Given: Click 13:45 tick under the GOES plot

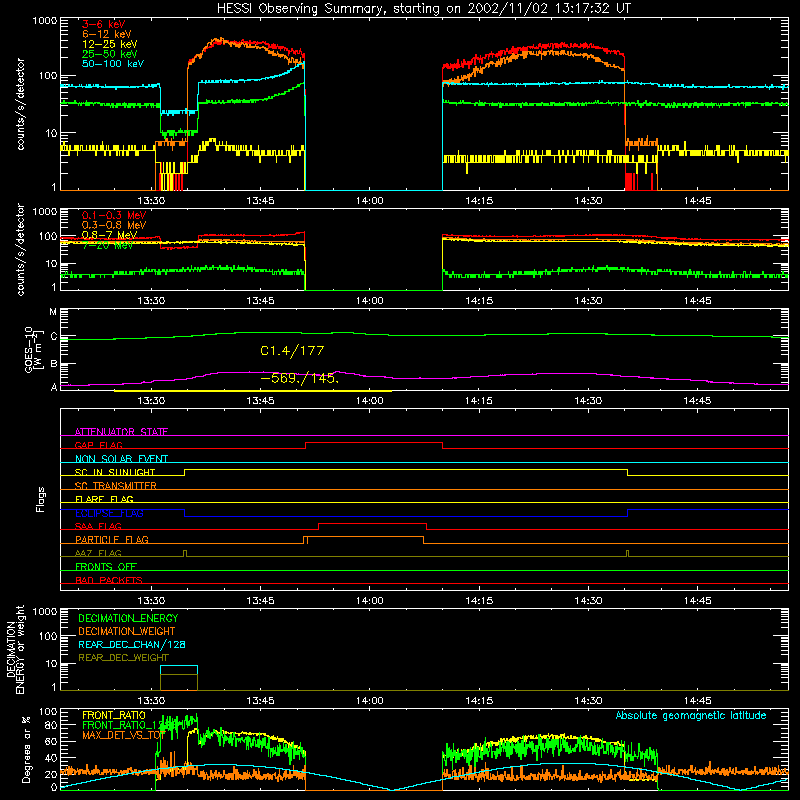Looking at the screenshot, I should tap(260, 401).
